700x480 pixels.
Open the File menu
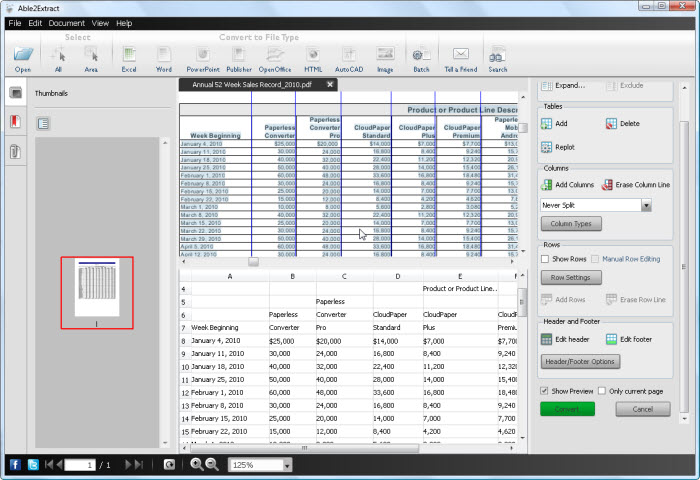coord(15,23)
